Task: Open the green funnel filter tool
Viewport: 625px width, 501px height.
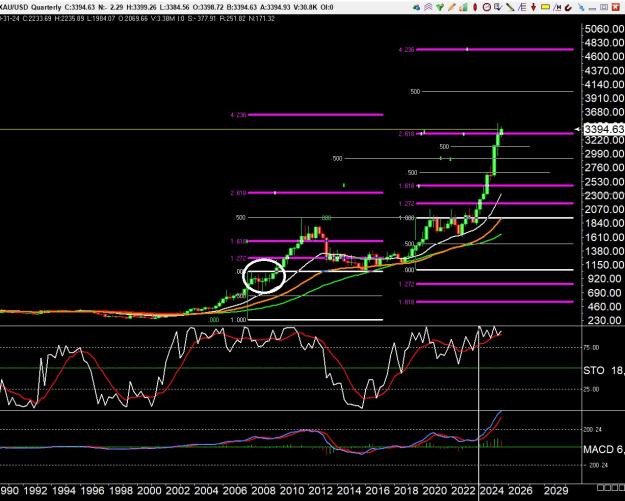Action: pos(440,7)
